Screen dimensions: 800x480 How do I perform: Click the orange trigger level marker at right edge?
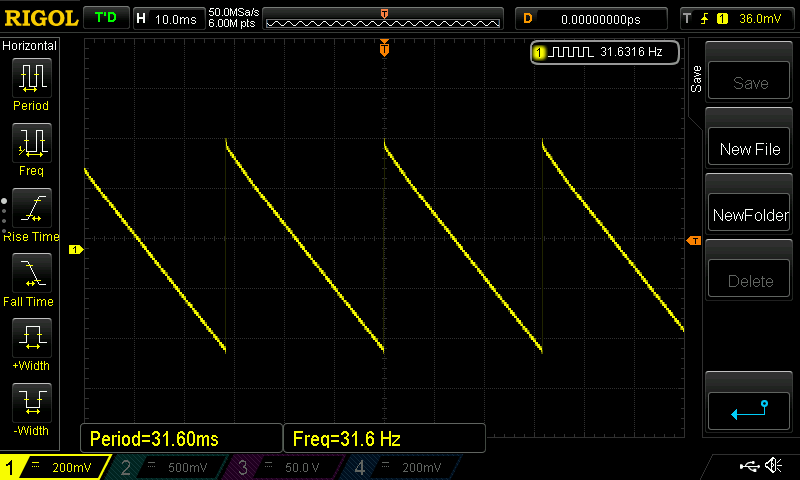[x=693, y=241]
